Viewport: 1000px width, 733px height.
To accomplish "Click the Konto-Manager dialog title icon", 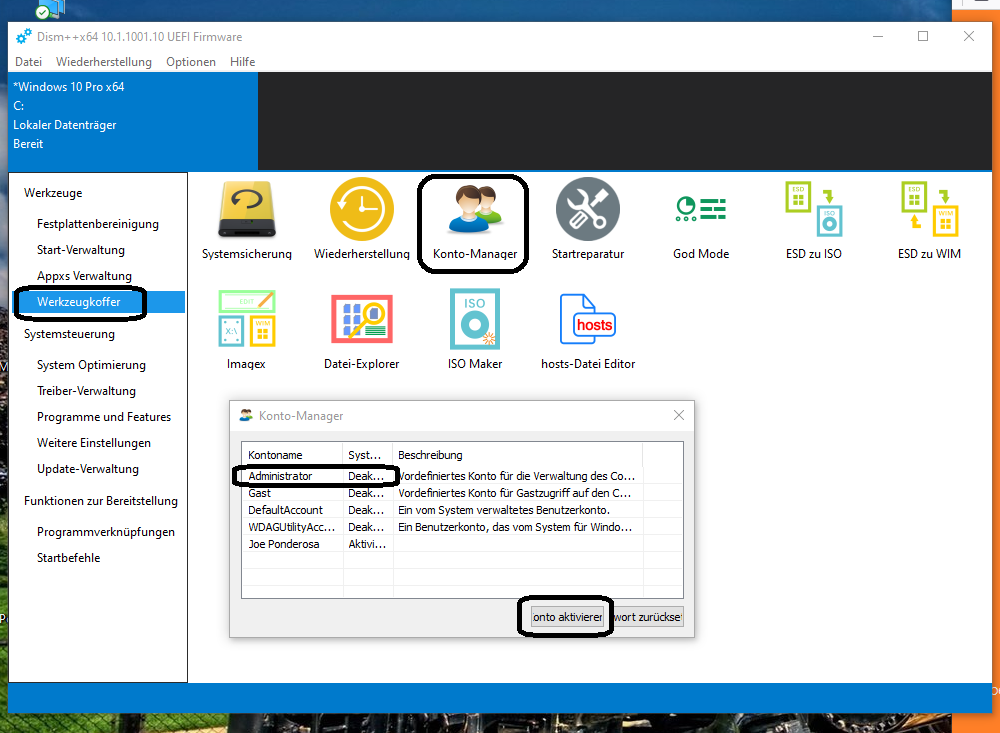I will (246, 415).
